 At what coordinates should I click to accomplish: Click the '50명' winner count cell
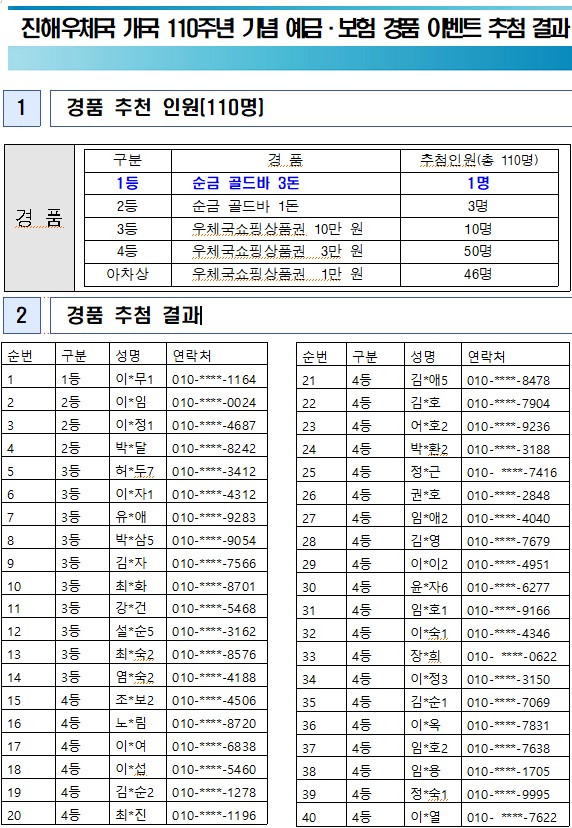(x=478, y=251)
